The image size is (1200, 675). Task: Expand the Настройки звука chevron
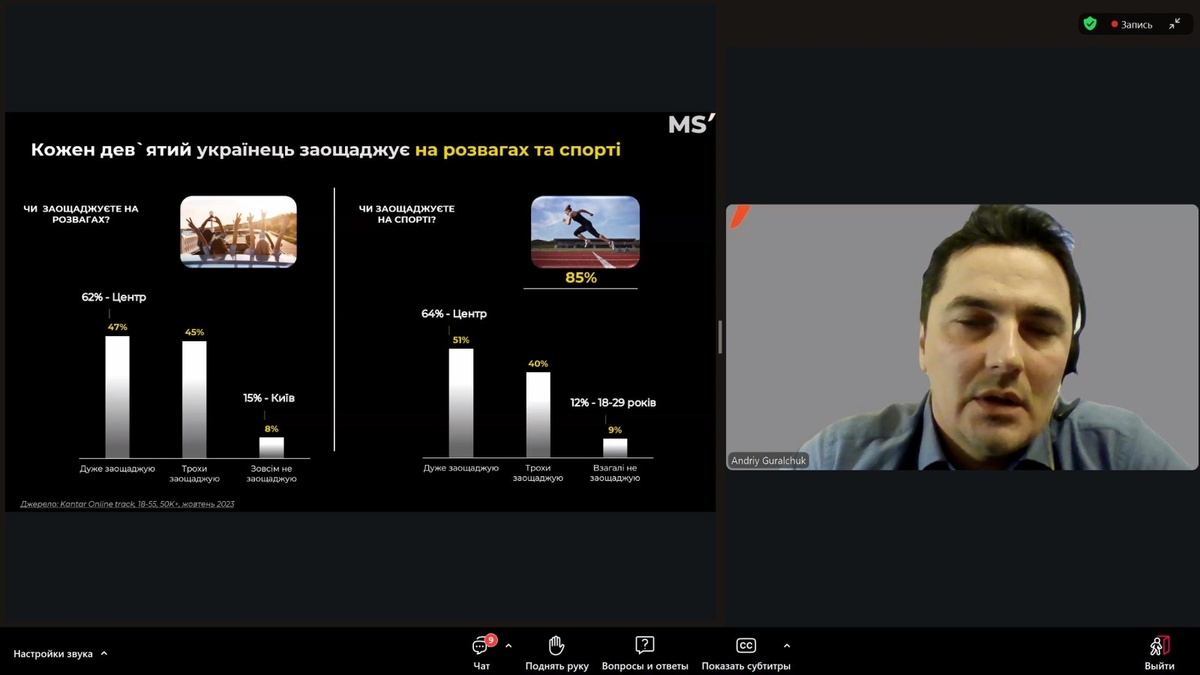[x=104, y=654]
